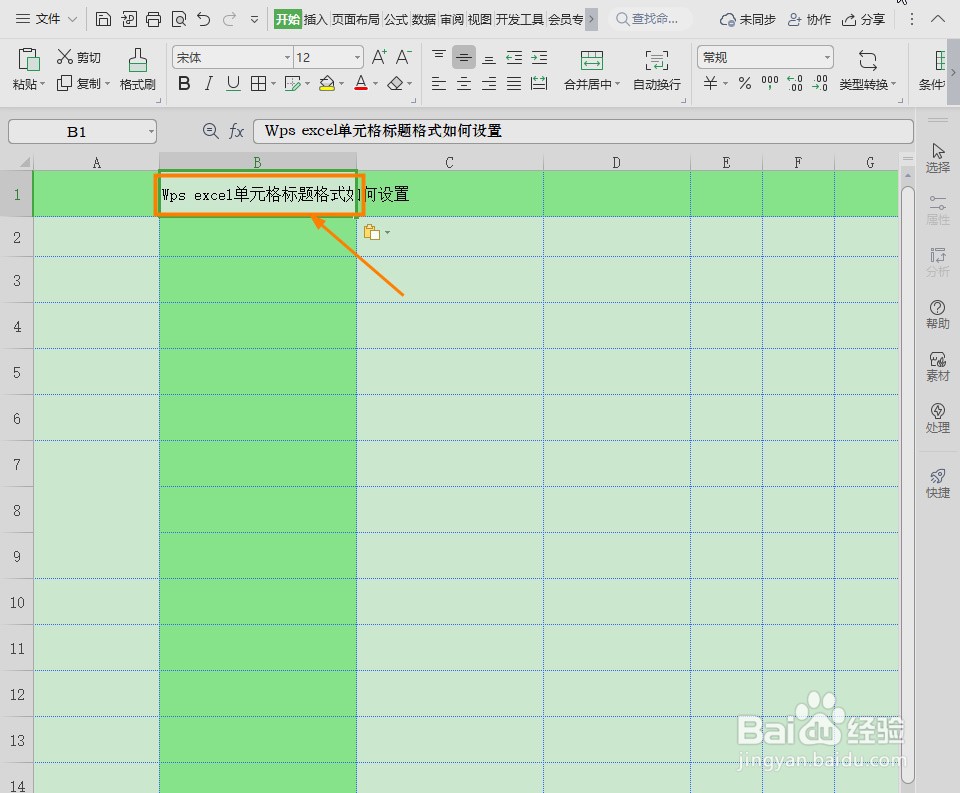
Task: Click Wrap Text (自动换行) button
Action: point(657,70)
